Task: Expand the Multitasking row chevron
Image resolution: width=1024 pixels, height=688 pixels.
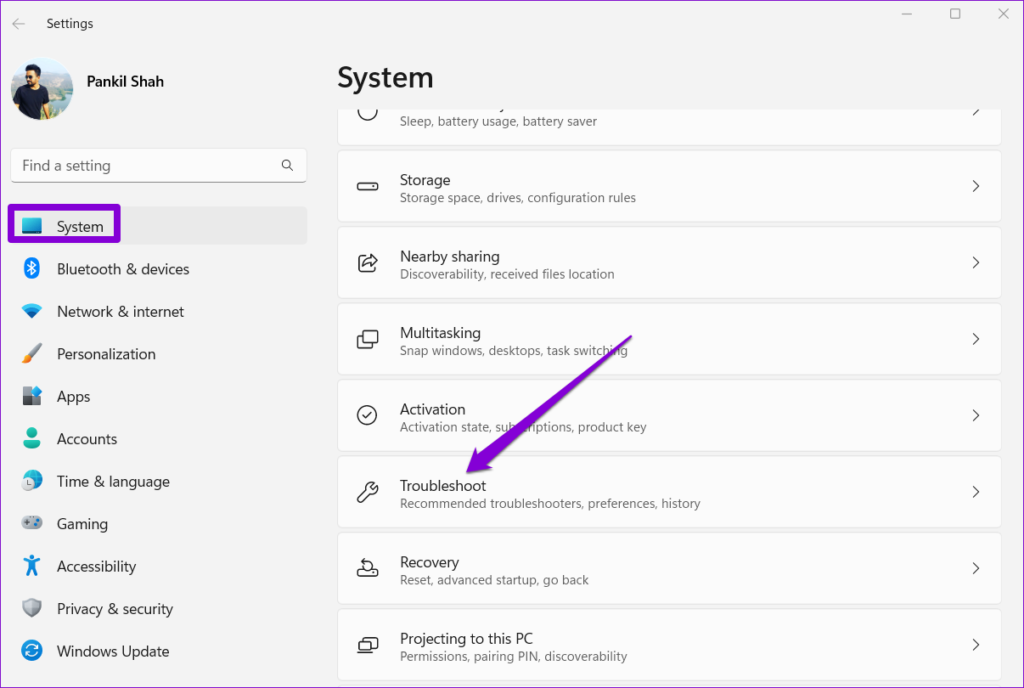Action: point(976,339)
